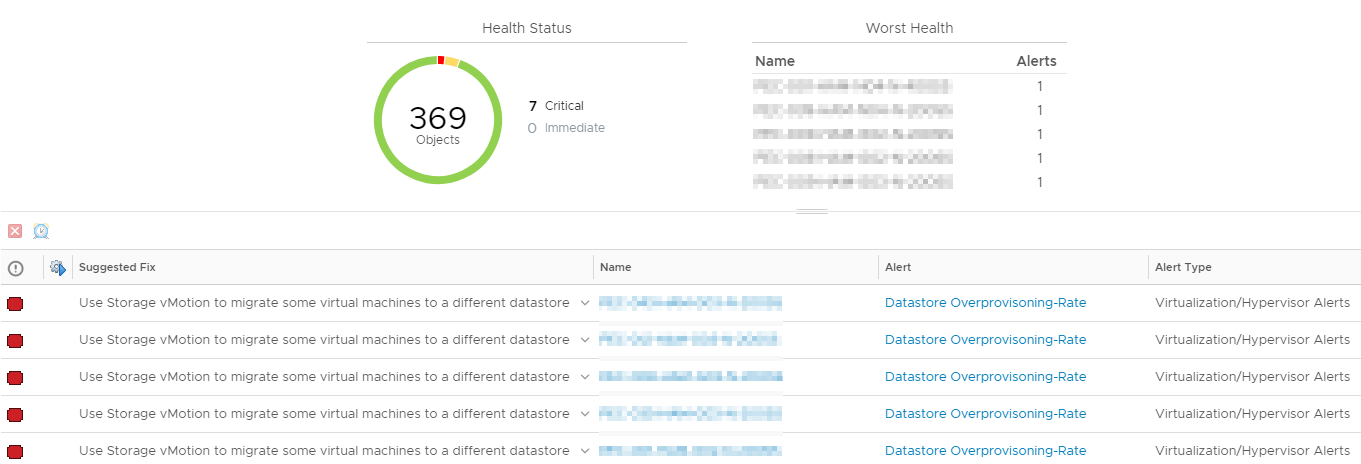Click the red critical segment of health donut
This screenshot has width=1361, height=464.
point(441,61)
